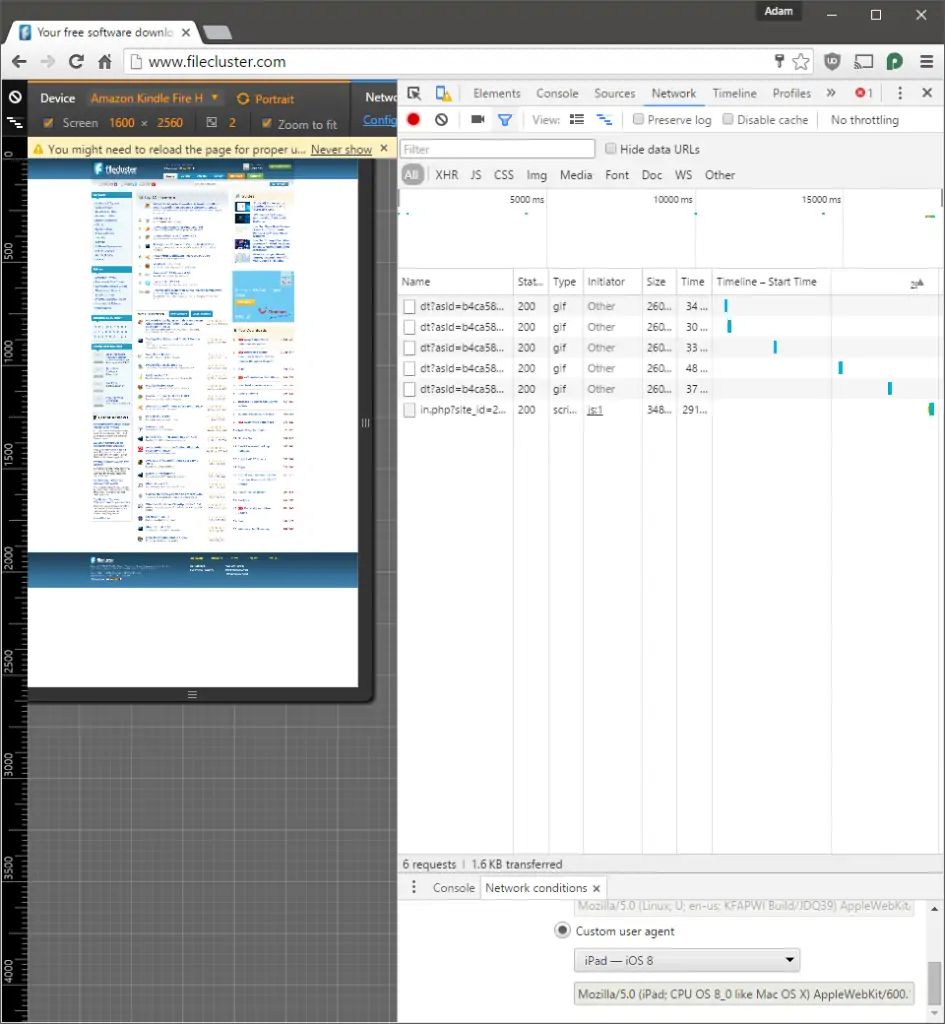Click the device viewport bottom resize handle
945x1024 pixels.
(x=192, y=694)
